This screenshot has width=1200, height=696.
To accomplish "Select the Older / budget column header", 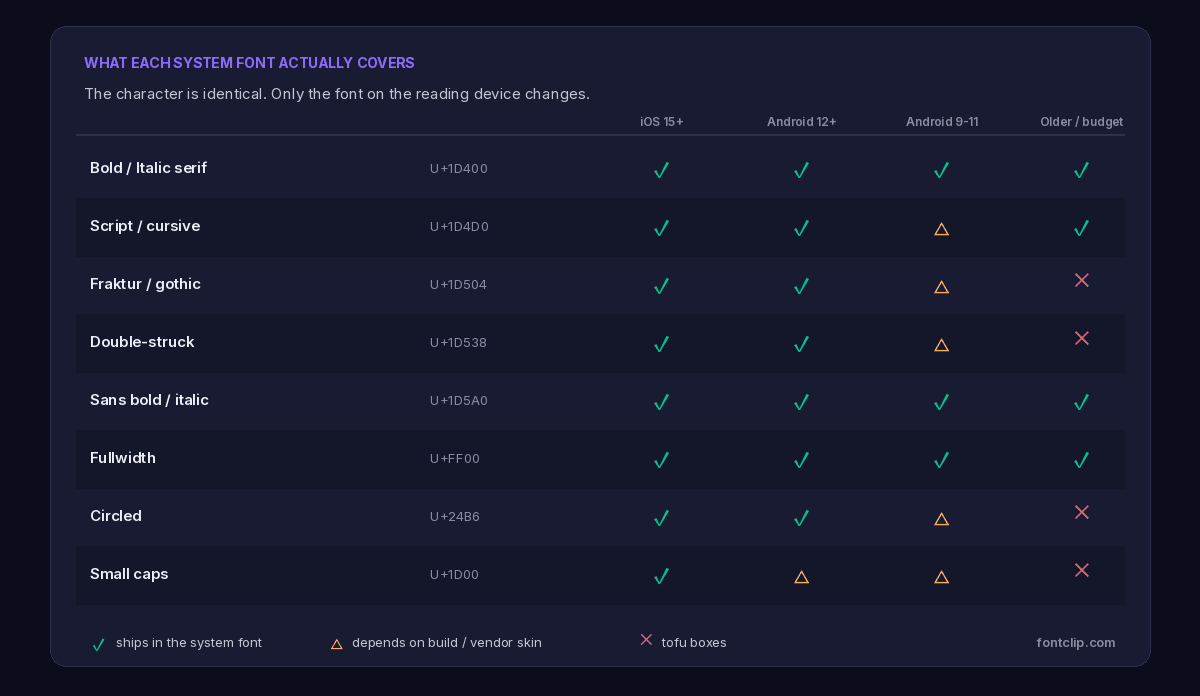I will pos(1081,122).
